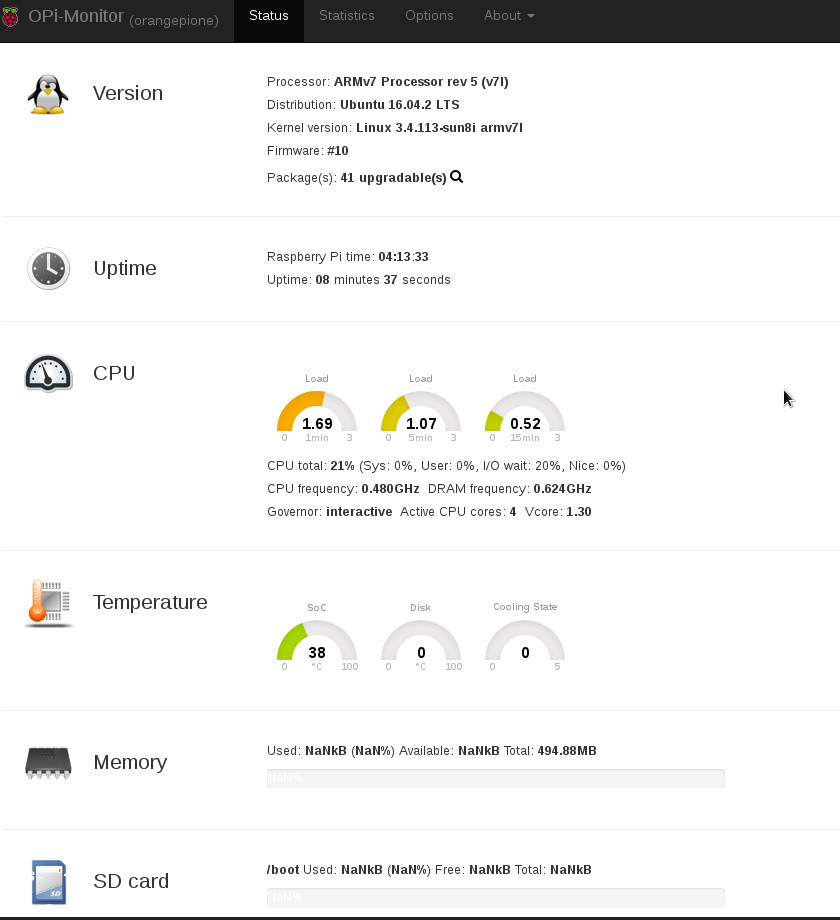Screen dimensions: 840x920
Task: Click the clock Uptime icon
Action: click(x=48, y=269)
